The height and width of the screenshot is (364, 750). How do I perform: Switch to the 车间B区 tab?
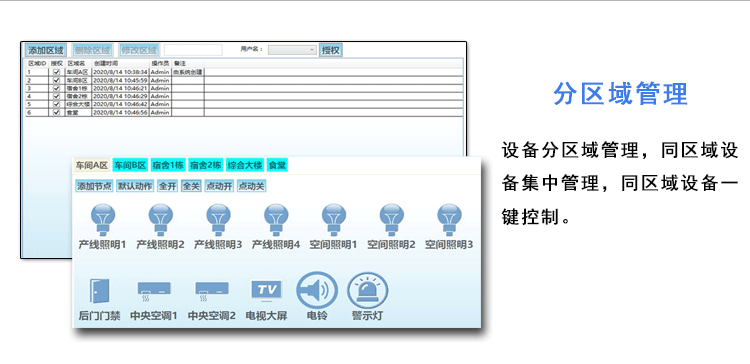click(x=130, y=165)
